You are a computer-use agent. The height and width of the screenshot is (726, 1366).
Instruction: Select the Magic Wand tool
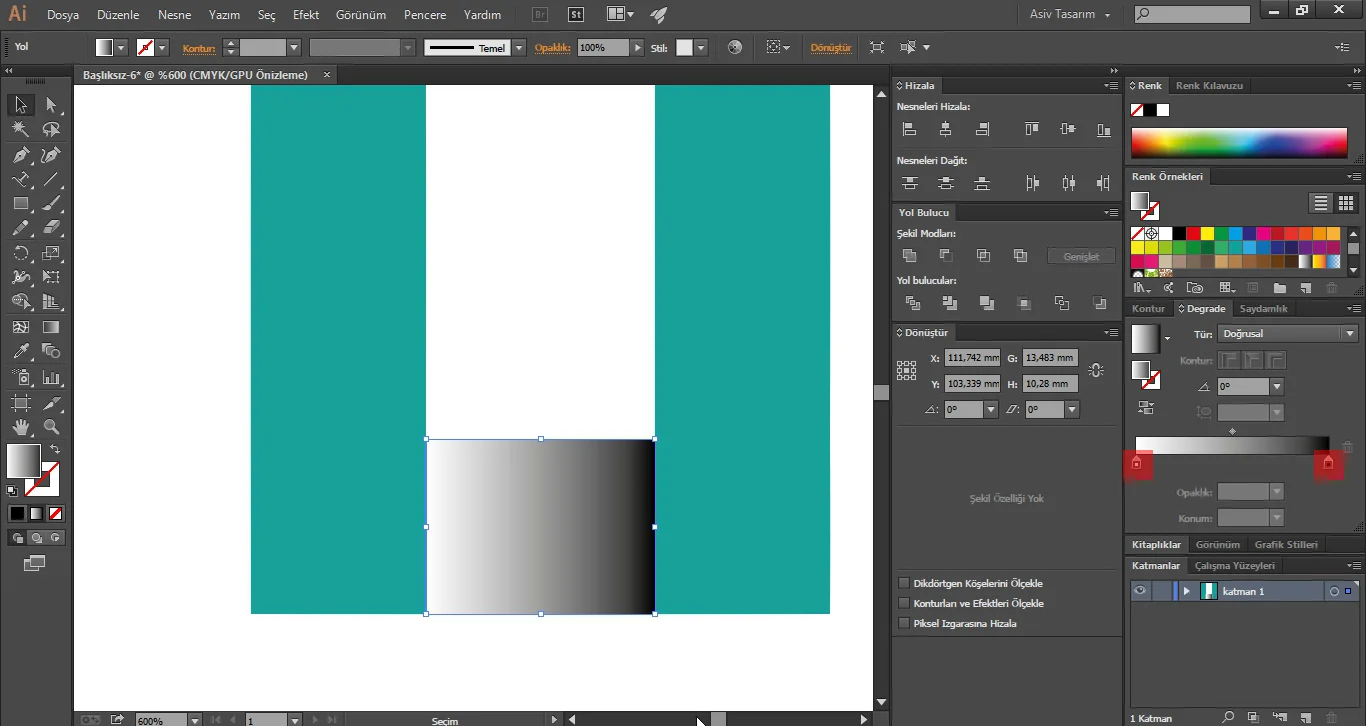pyautogui.click(x=20, y=130)
